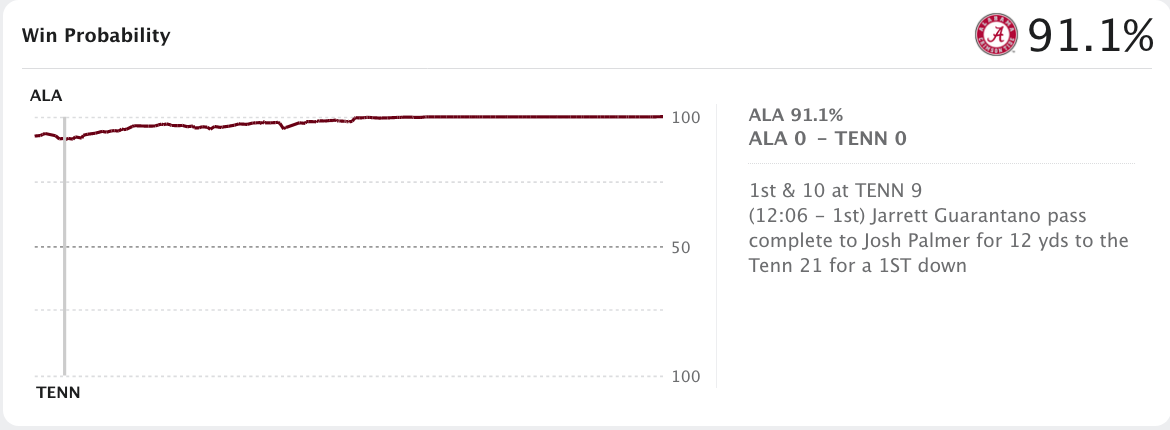Click the gray vertical play marker line
Screen dimensions: 1170x430
65,246
